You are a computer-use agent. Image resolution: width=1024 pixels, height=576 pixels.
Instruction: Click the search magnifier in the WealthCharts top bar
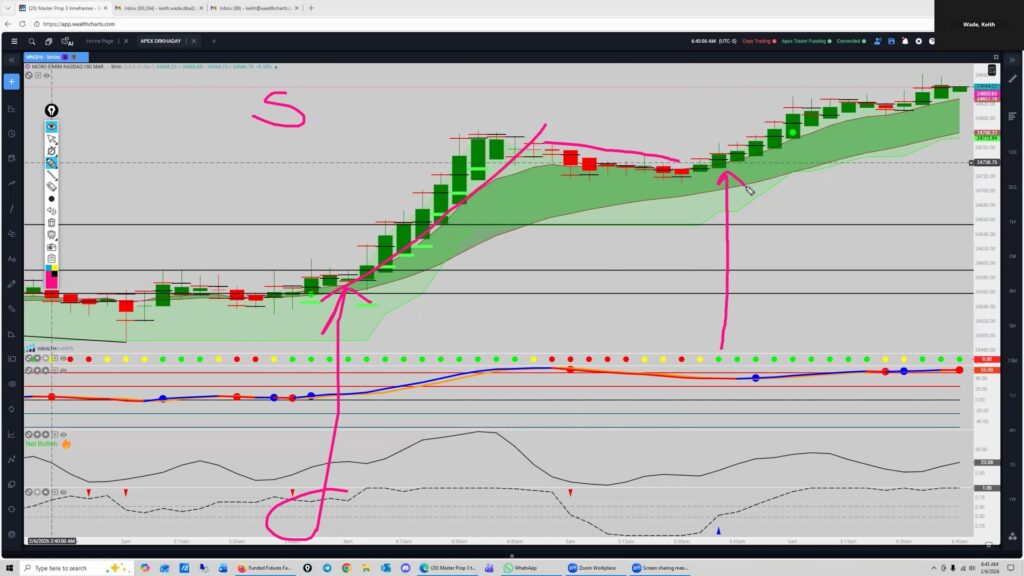click(31, 41)
